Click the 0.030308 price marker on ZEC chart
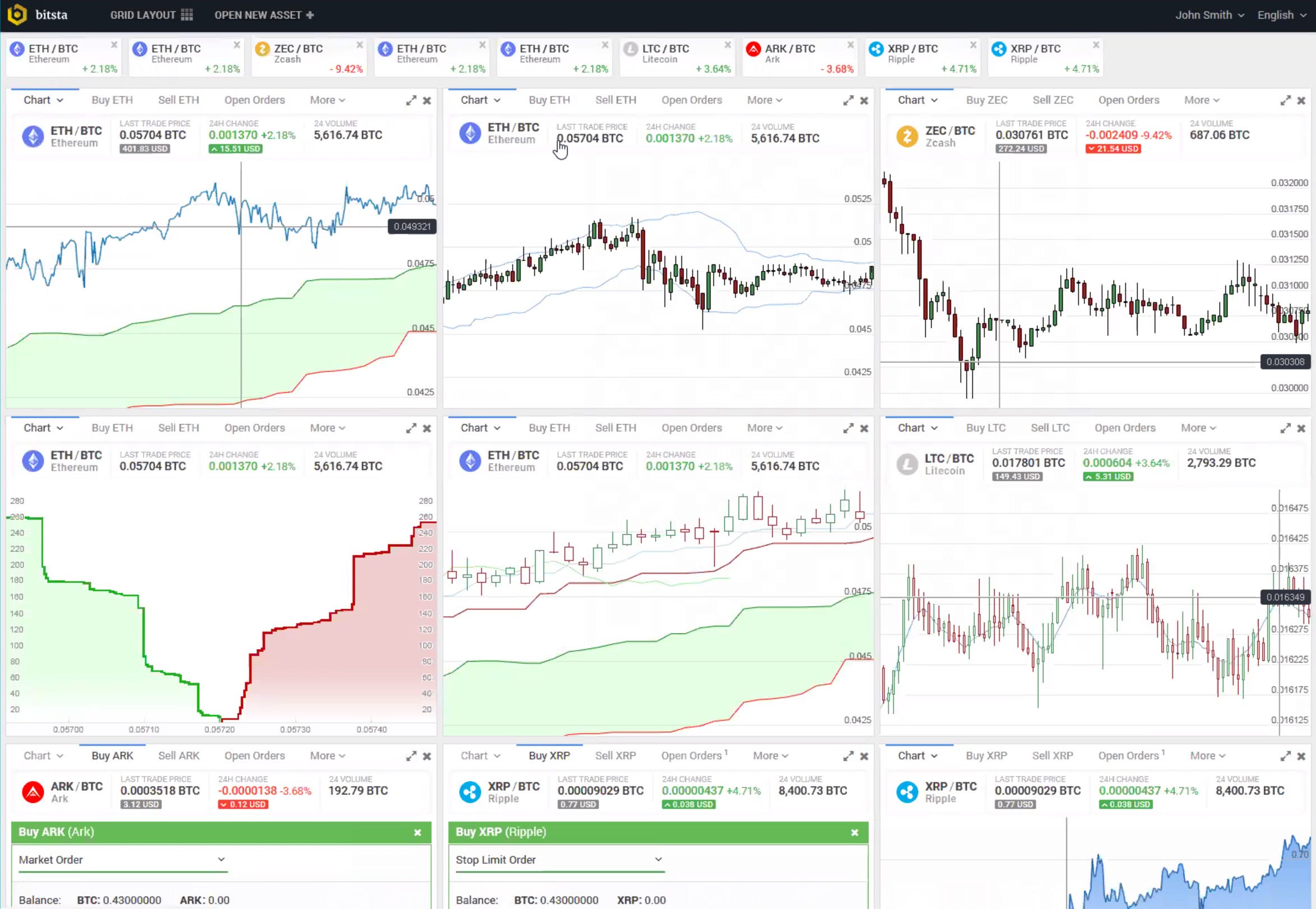 (1285, 362)
